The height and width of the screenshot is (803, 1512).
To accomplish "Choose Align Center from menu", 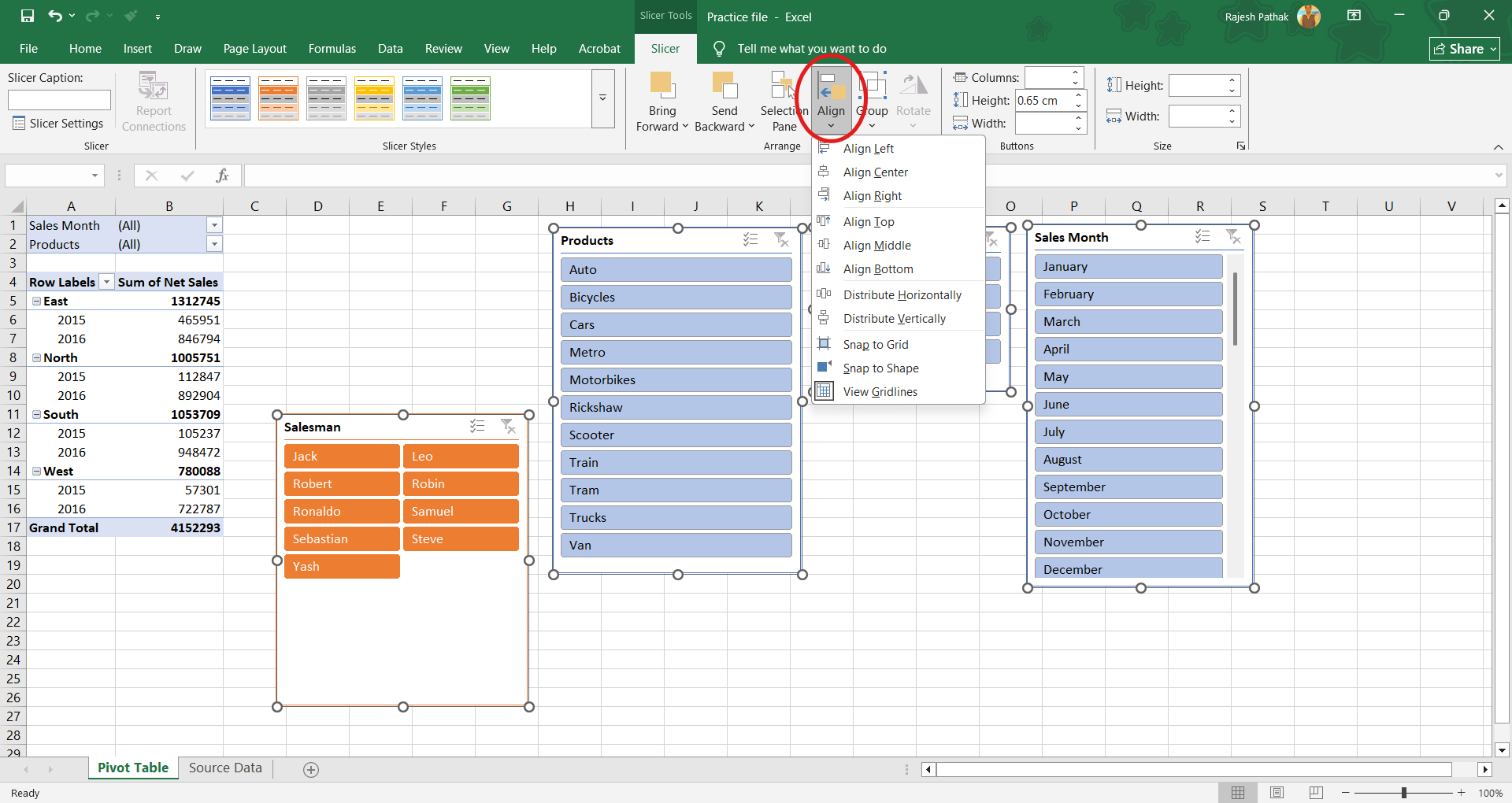I will click(875, 172).
